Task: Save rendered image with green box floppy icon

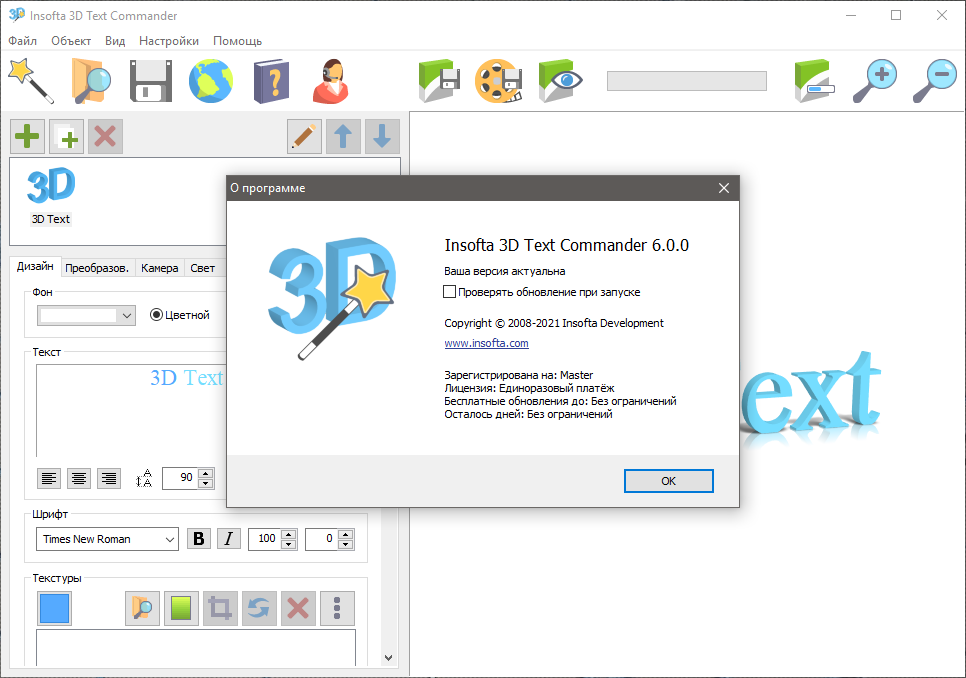Action: 439,81
